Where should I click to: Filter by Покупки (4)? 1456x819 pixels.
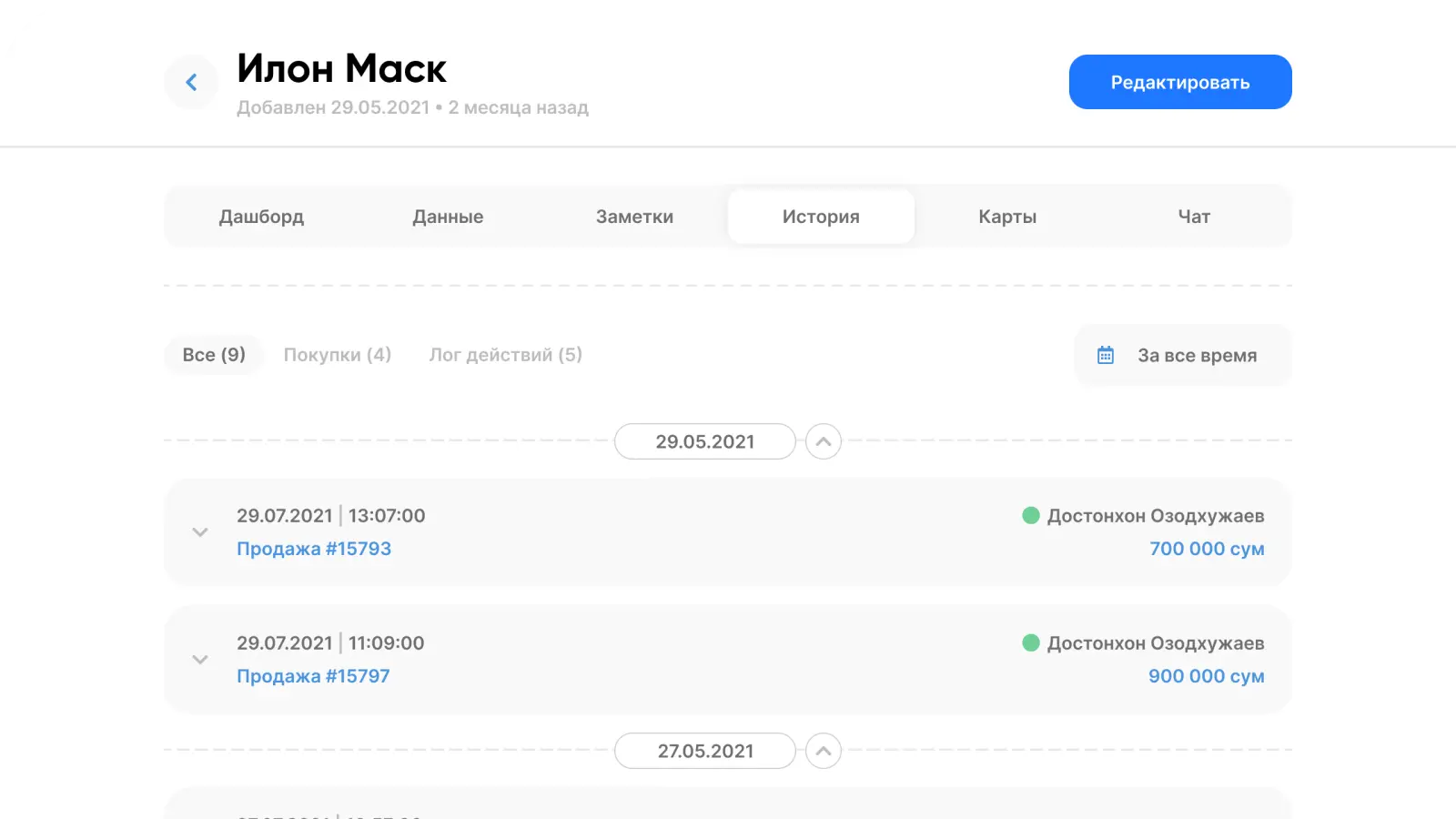point(338,355)
